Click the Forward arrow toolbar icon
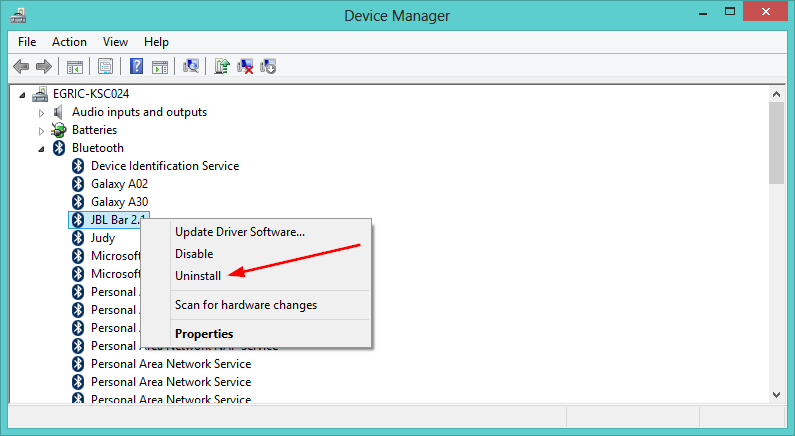795x436 pixels. point(43,66)
